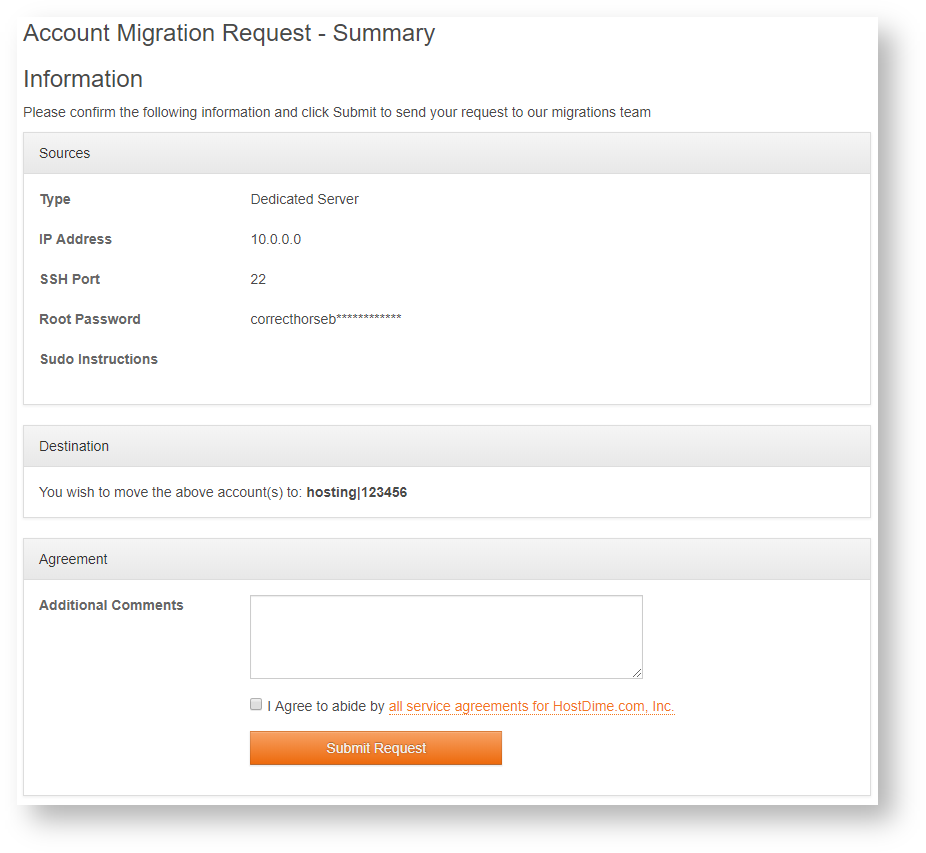Click the Sources section header
This screenshot has height=853, width=926.
tap(64, 153)
